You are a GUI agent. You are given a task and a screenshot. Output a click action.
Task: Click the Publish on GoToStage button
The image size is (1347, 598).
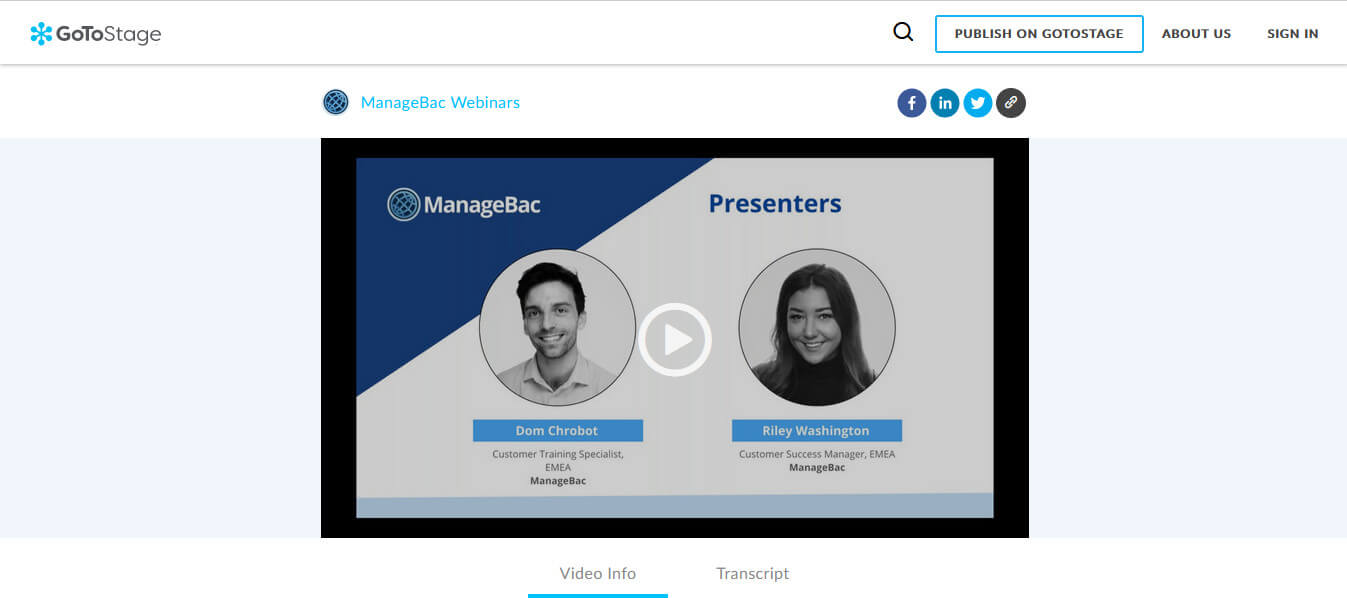point(1039,34)
